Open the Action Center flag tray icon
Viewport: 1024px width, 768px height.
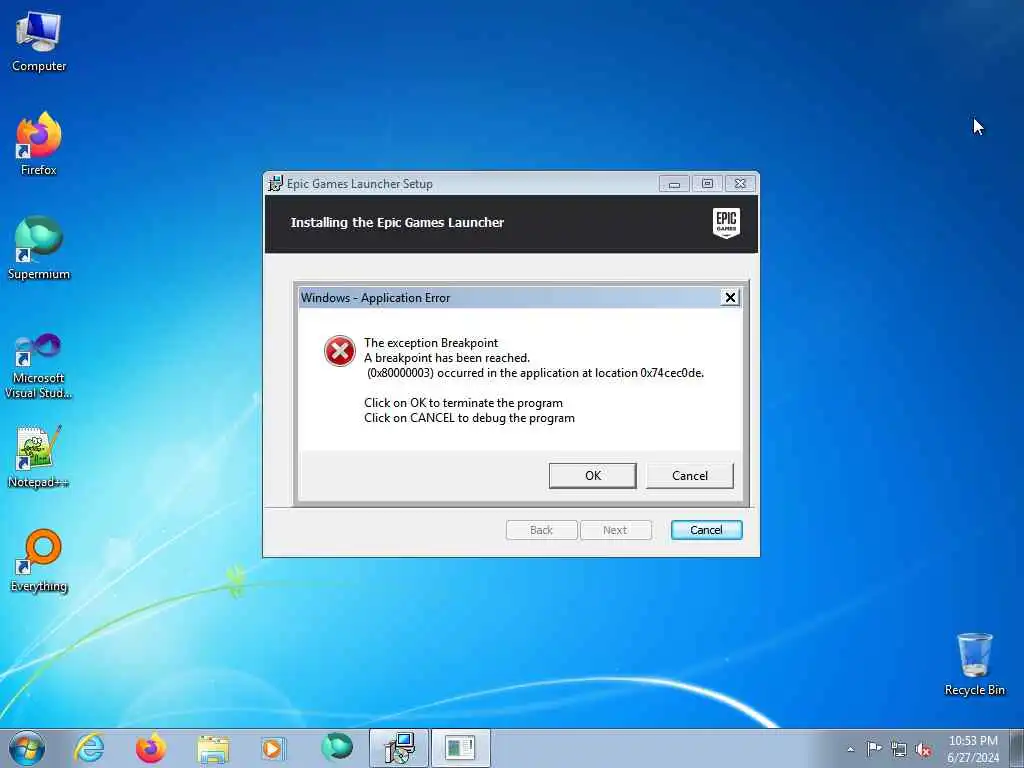tap(874, 749)
